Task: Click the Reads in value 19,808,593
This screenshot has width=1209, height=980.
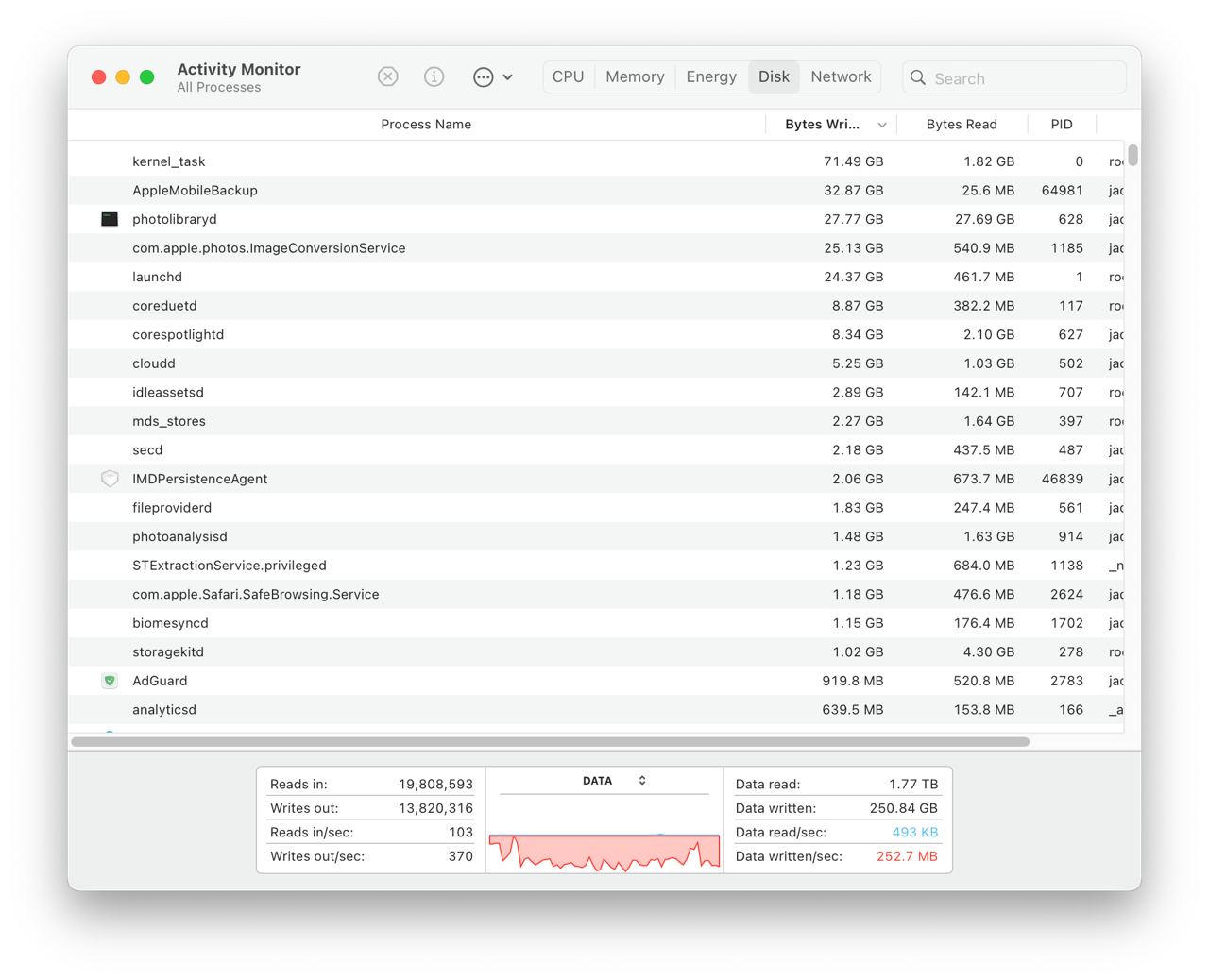Action: [x=435, y=784]
